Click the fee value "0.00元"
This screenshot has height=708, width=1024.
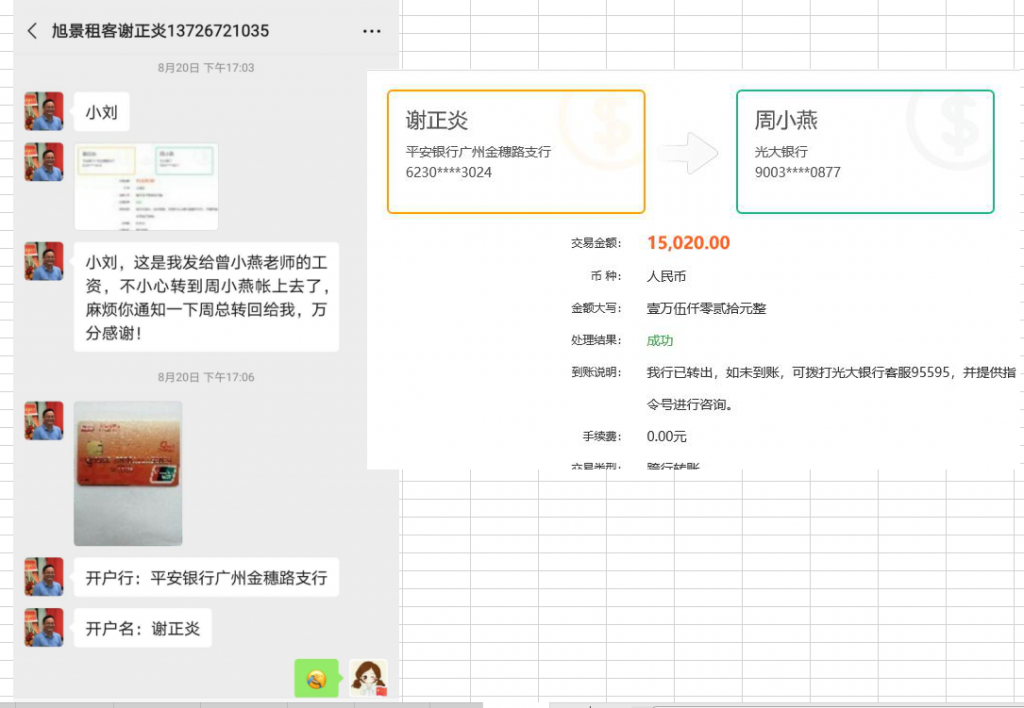coord(667,436)
